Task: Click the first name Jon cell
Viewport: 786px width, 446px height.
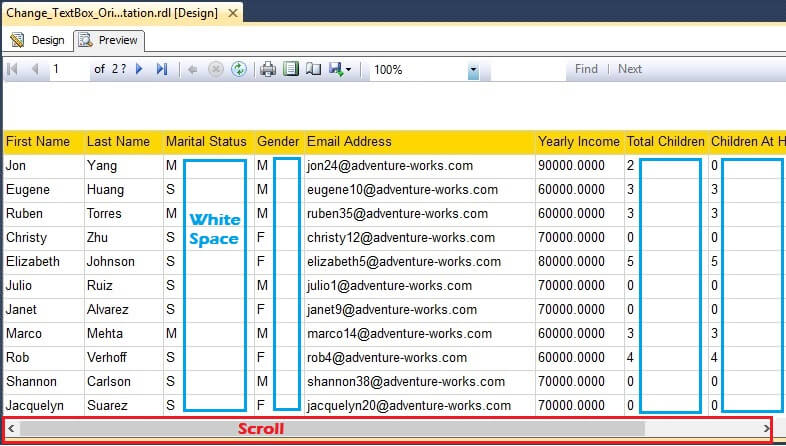Action: 44,166
